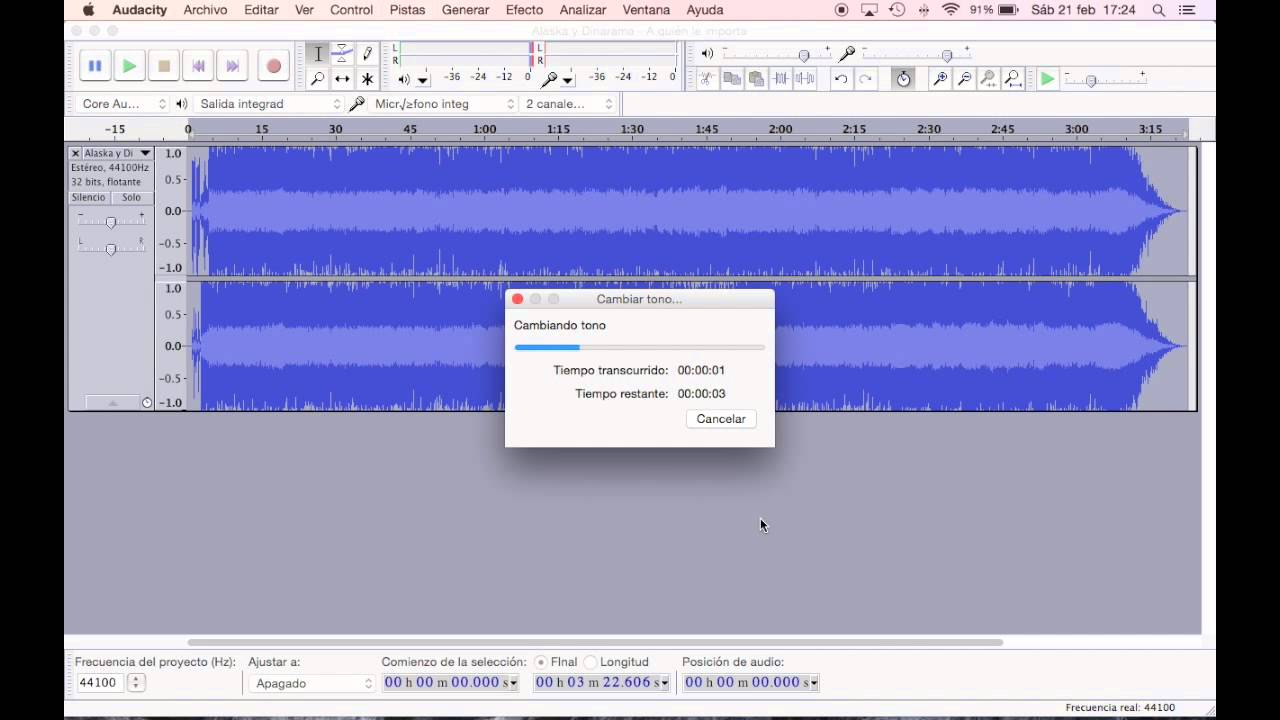Select the Selection (I-beam) tool
This screenshot has height=720, width=1280.
(318, 54)
